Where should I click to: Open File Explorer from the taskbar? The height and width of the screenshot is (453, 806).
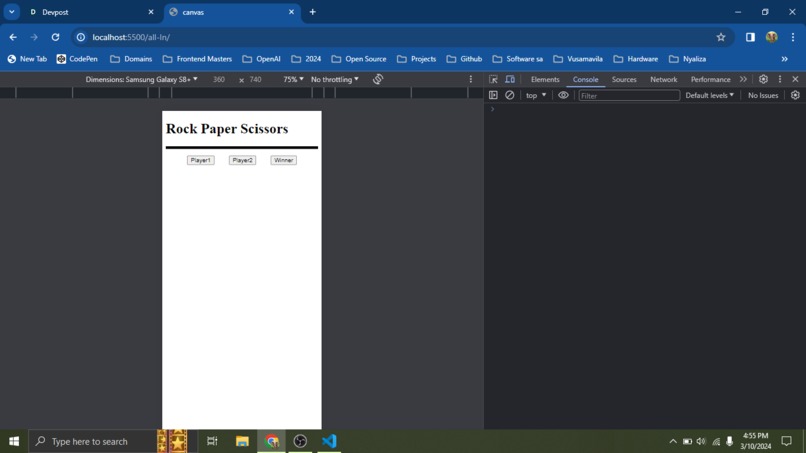click(x=242, y=441)
